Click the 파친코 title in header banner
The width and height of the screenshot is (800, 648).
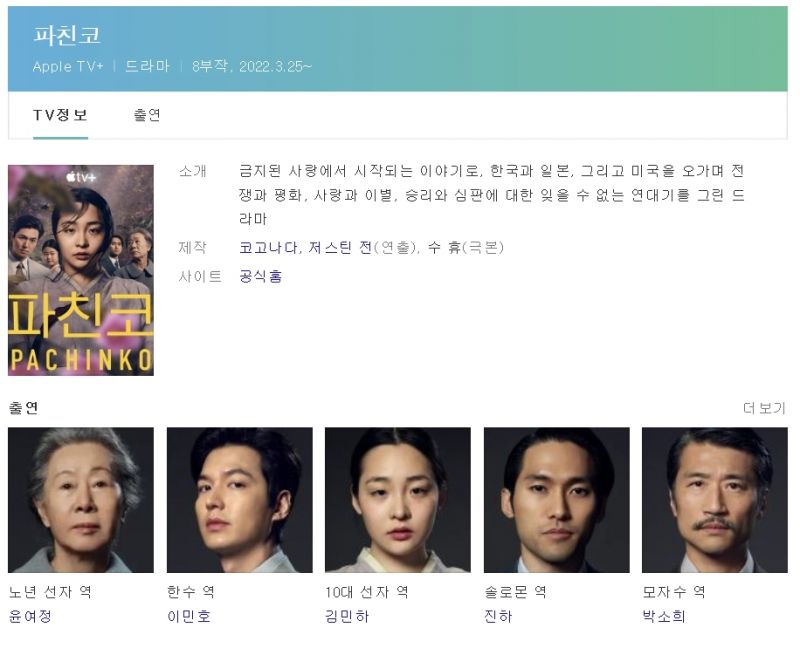tap(67, 35)
